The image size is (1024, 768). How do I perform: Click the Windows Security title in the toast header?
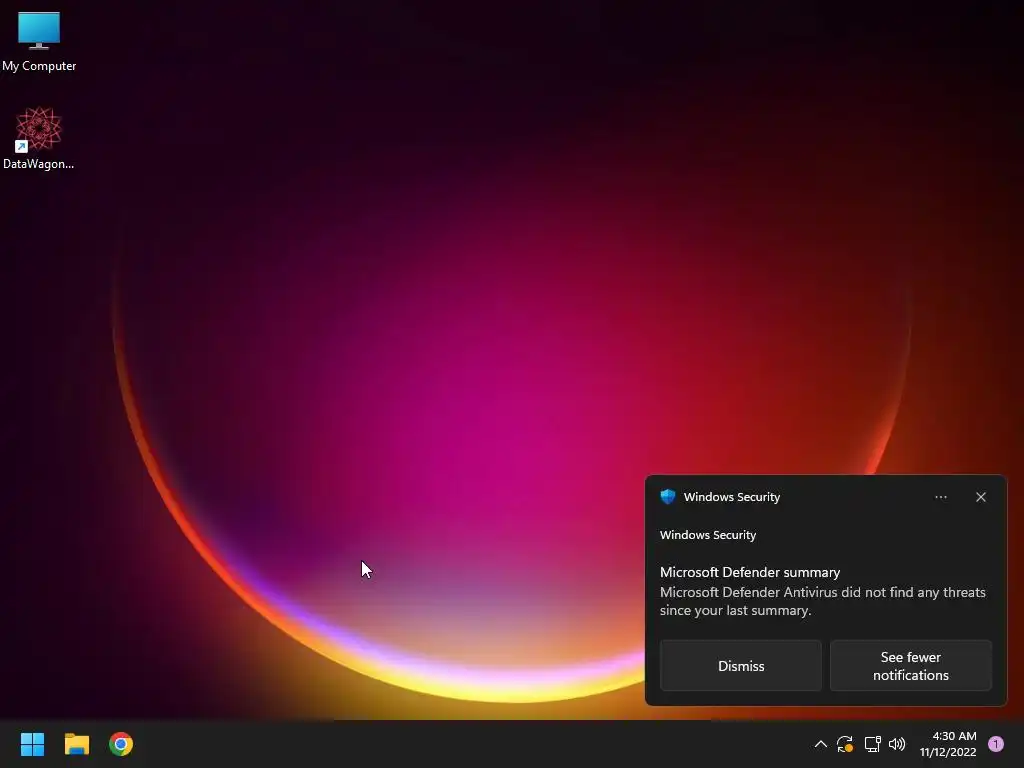(731, 497)
